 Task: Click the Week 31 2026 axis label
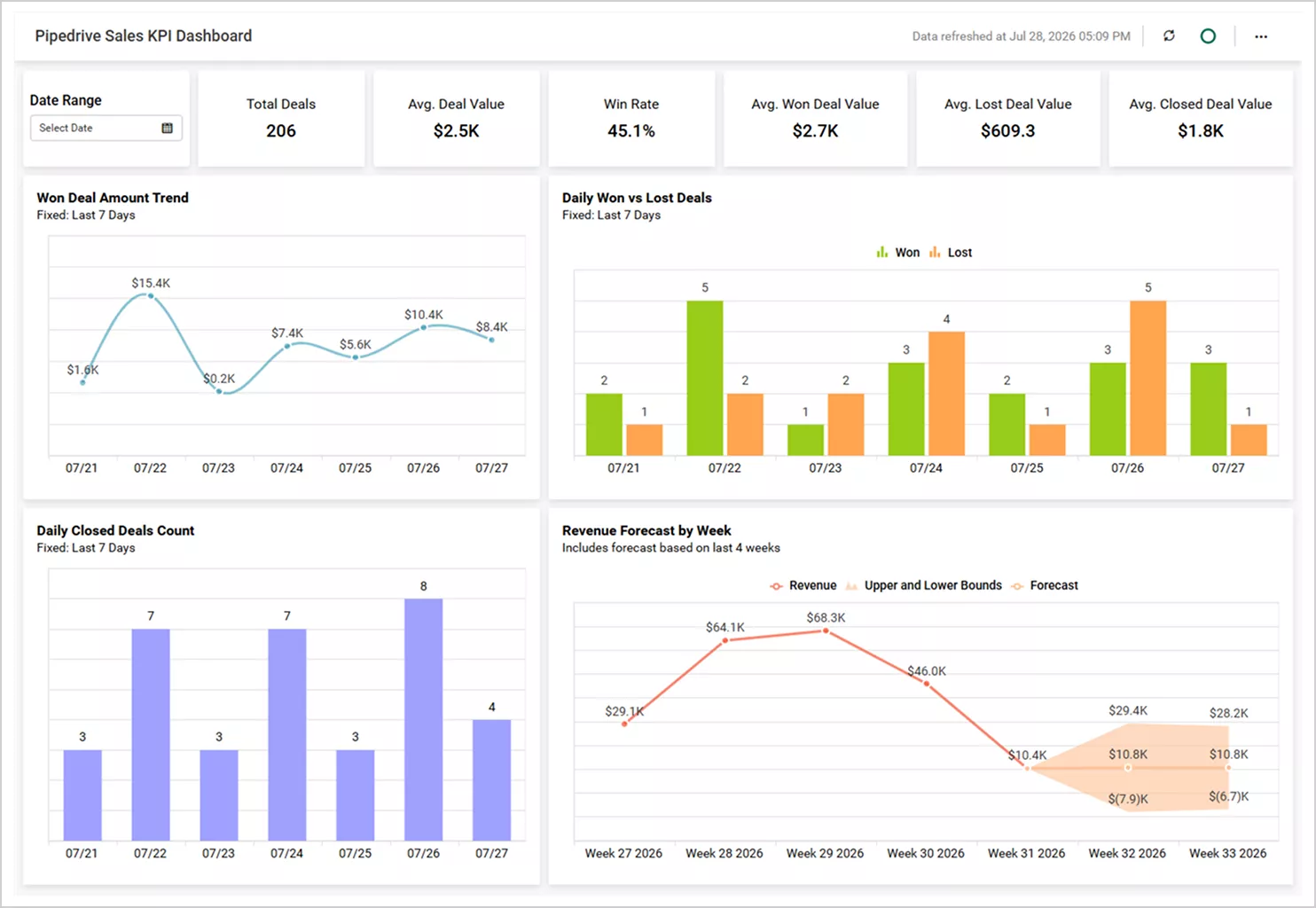point(1027,853)
